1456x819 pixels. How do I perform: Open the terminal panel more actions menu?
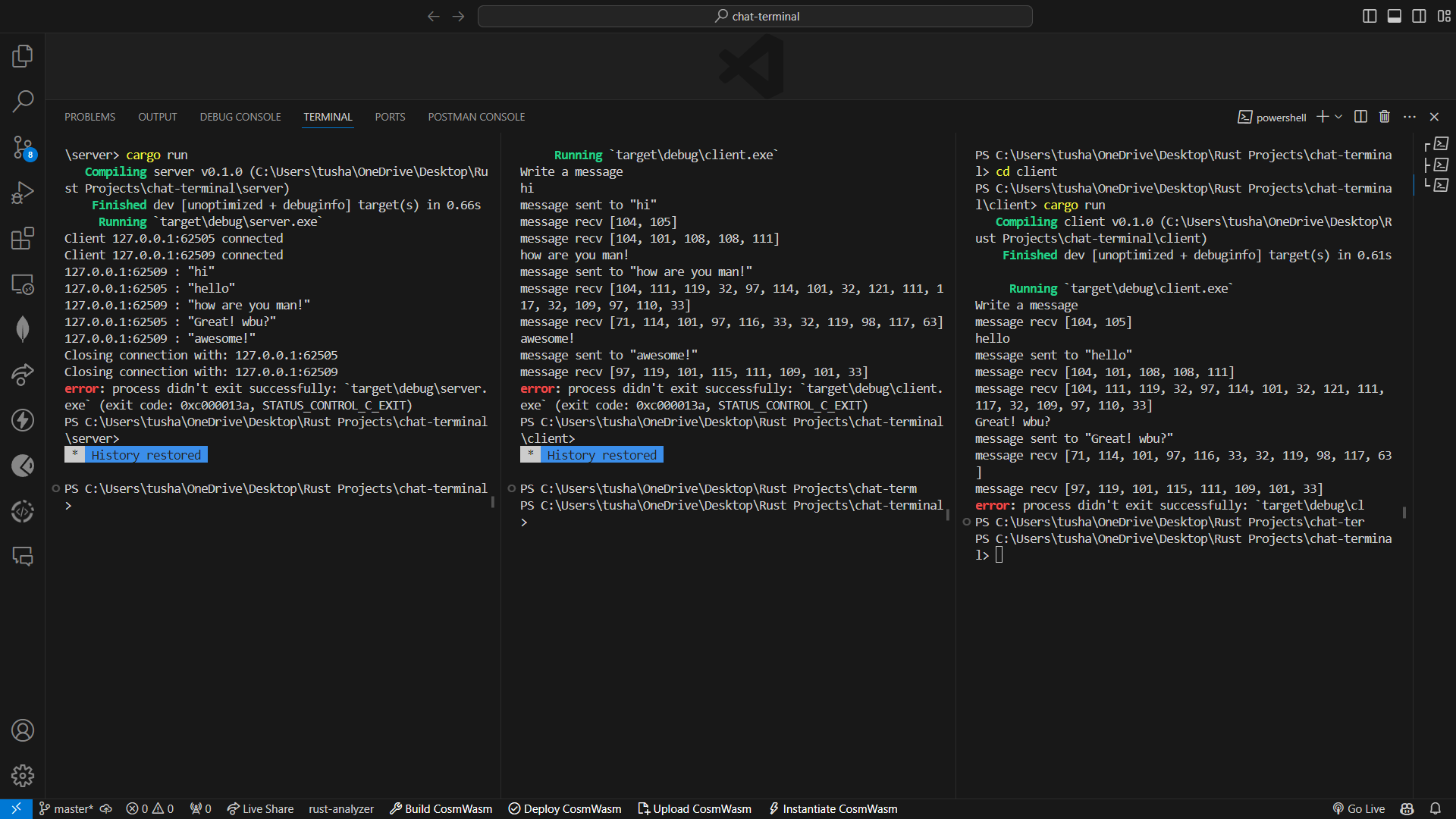tap(1410, 117)
